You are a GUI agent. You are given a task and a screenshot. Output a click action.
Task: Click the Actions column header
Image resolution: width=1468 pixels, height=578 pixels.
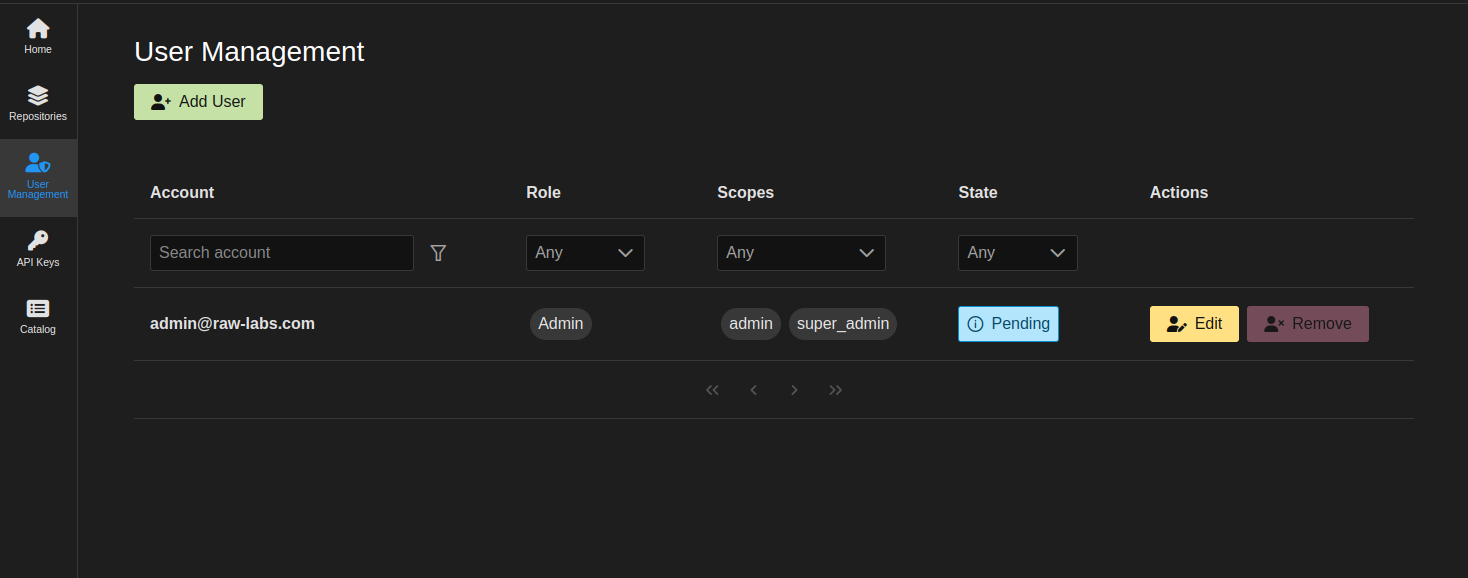coord(1179,193)
